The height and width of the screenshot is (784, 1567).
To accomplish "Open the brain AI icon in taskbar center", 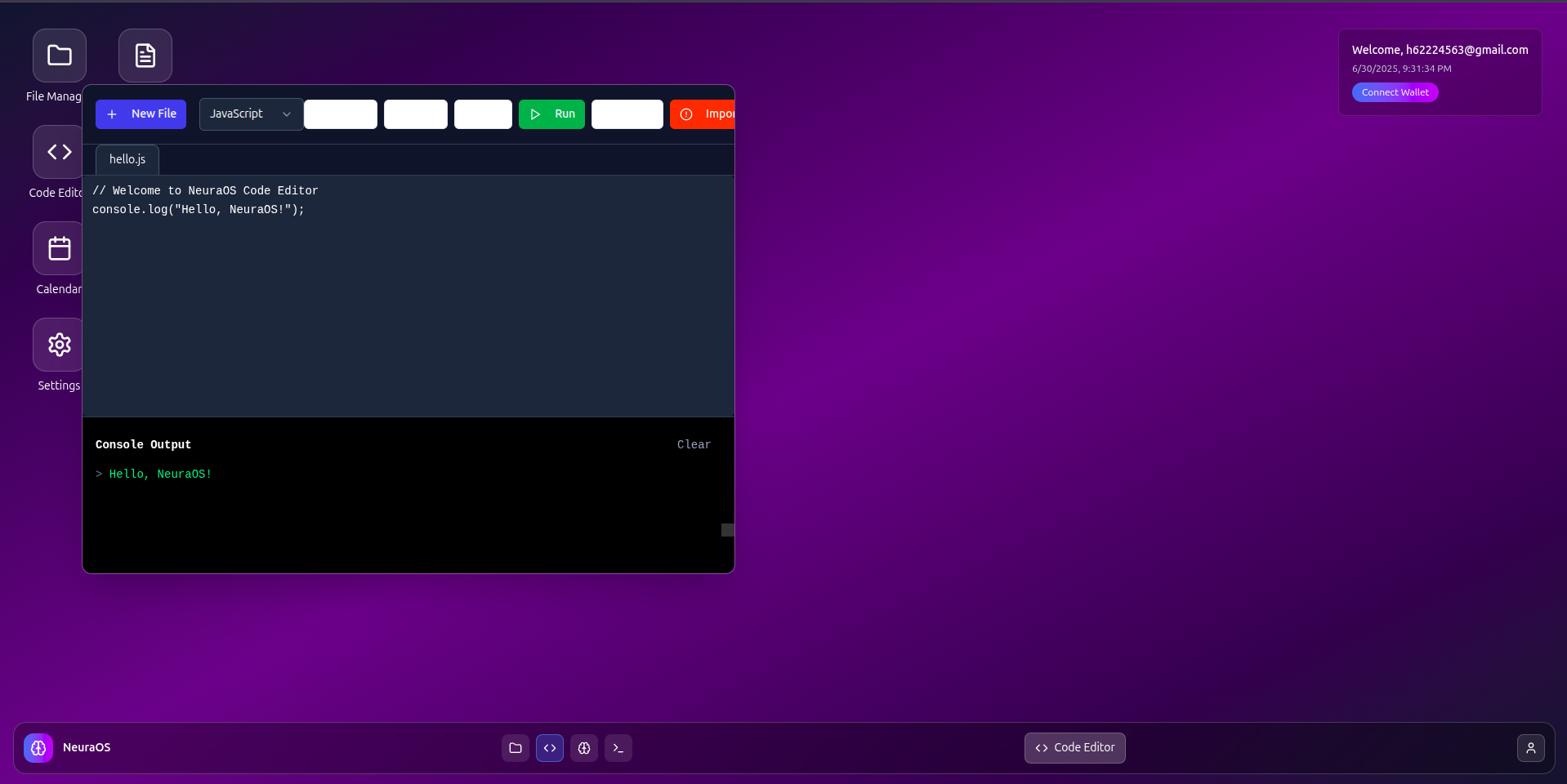I will 584,748.
